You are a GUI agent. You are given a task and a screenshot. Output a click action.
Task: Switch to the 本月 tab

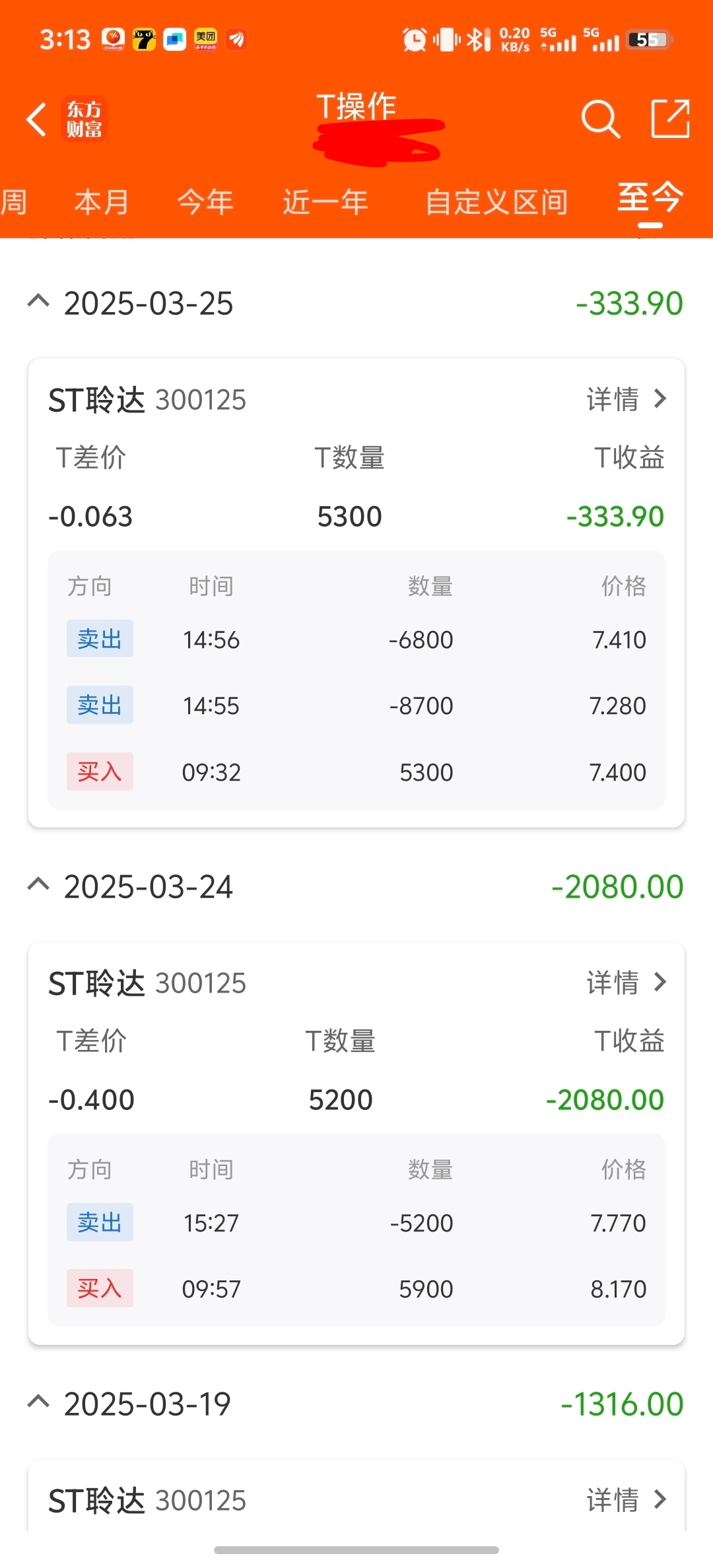pos(102,202)
